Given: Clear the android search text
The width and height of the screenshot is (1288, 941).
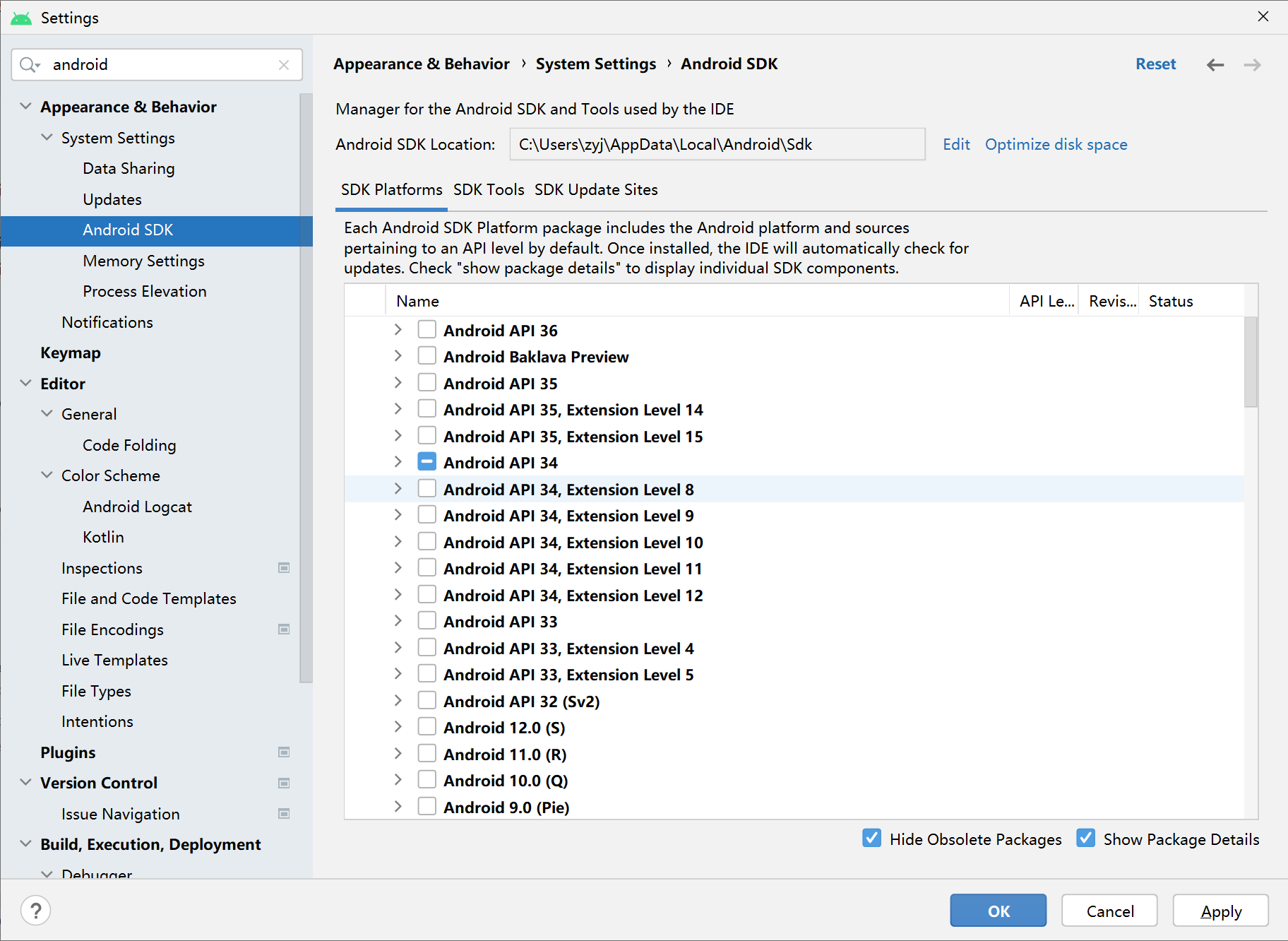Looking at the screenshot, I should coord(284,64).
